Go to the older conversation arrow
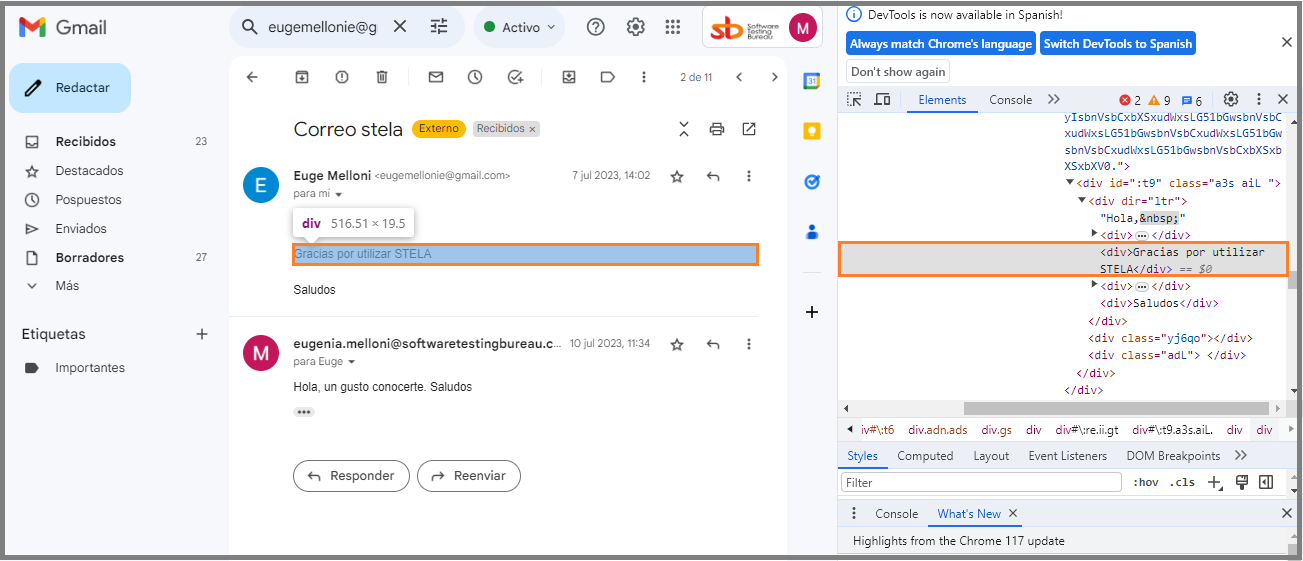 (x=774, y=77)
